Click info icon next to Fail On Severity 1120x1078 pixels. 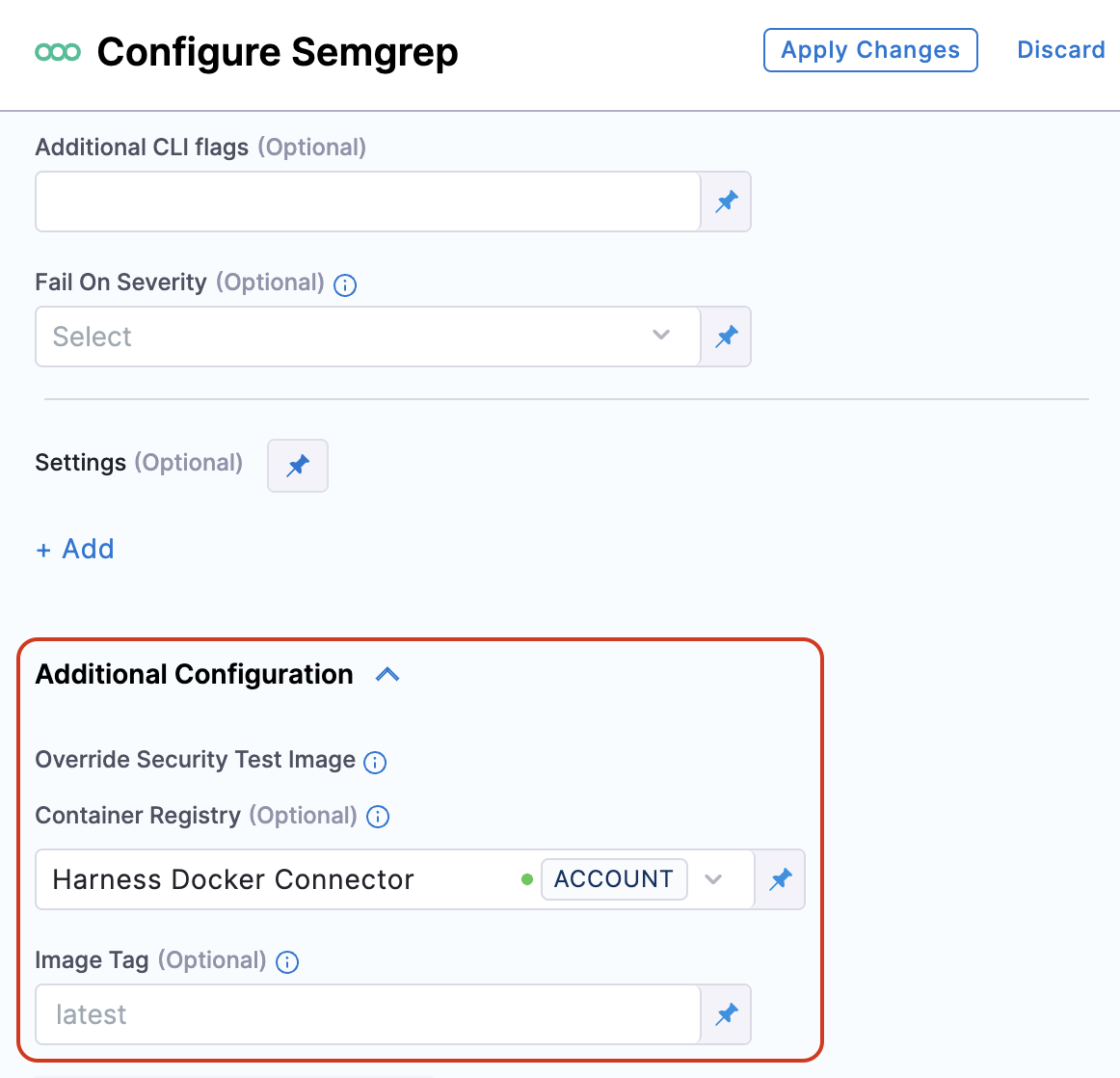[x=345, y=285]
